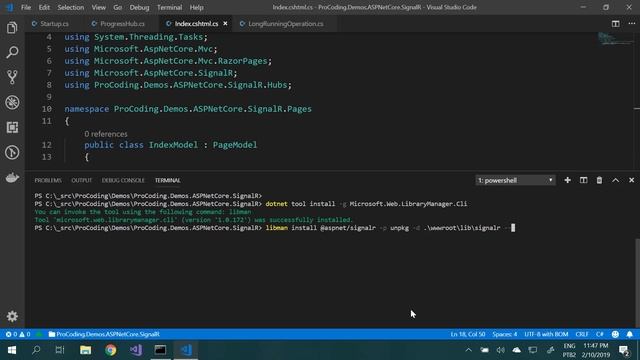The height and width of the screenshot is (360, 640).
Task: Open File Explorer from taskbar
Action: click(85, 350)
